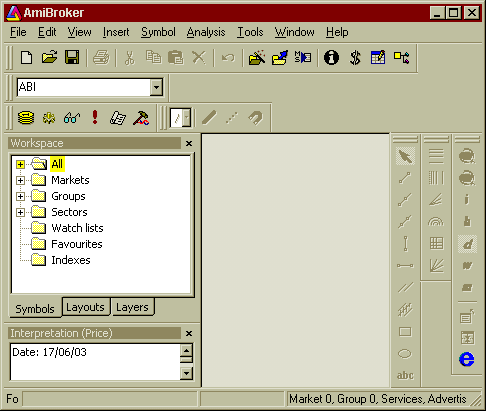Screen dimensions: 486x411
Task: Expand the Sectors tree node
Action: (x=20, y=212)
